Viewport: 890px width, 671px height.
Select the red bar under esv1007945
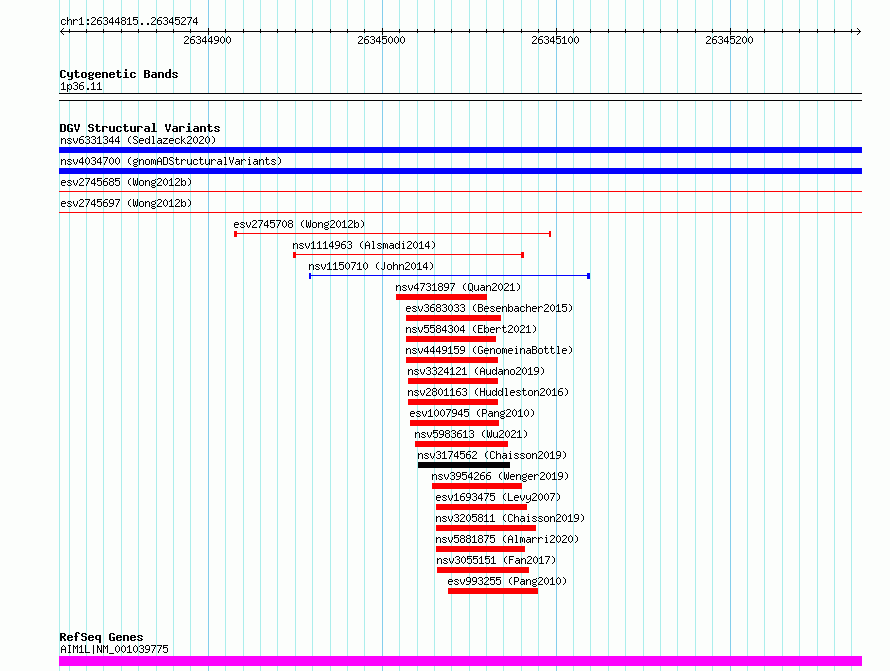coord(454,423)
